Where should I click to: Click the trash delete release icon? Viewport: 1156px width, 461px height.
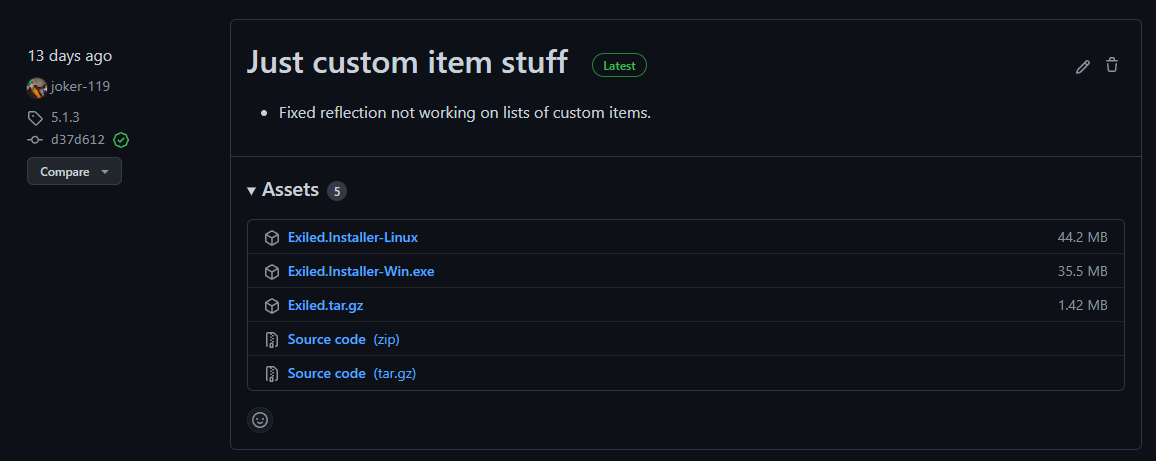1112,66
